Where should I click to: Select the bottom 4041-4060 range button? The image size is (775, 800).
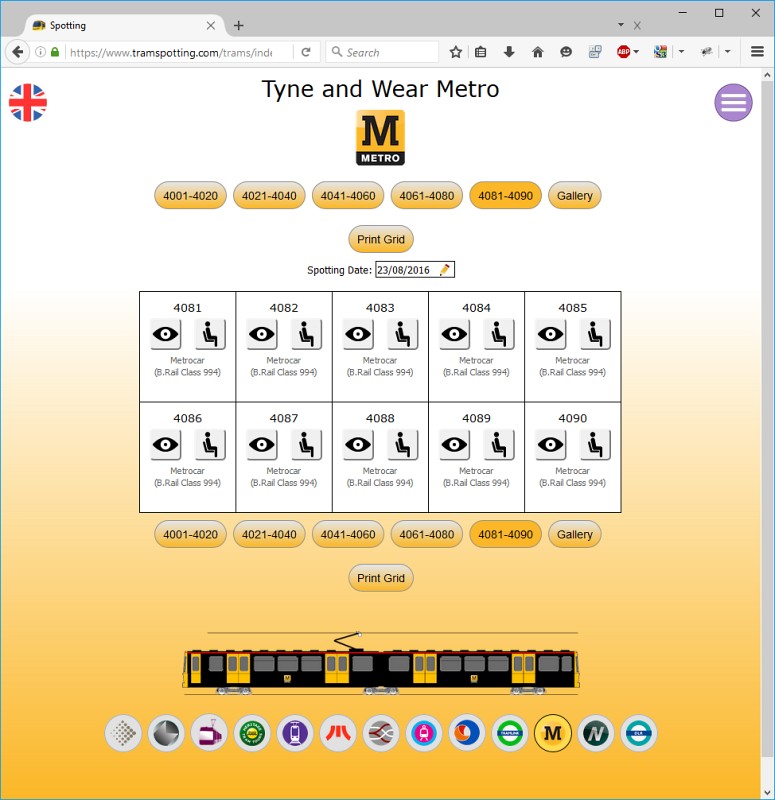[348, 534]
